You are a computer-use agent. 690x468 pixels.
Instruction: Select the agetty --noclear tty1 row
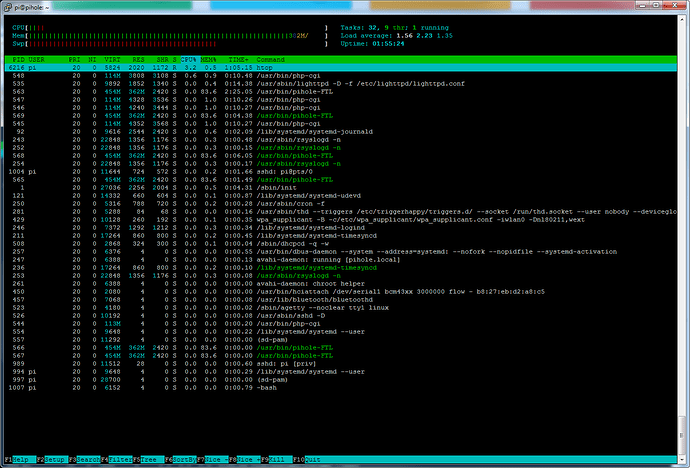coord(341,307)
